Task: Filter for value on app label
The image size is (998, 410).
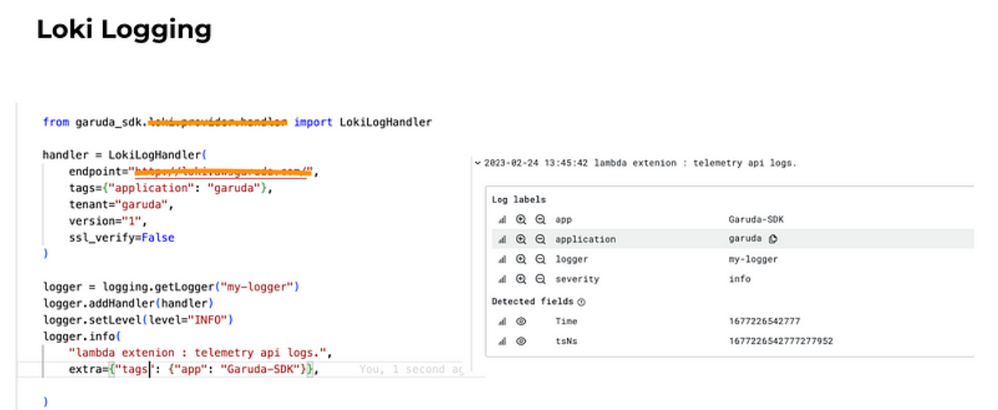Action: pos(521,220)
